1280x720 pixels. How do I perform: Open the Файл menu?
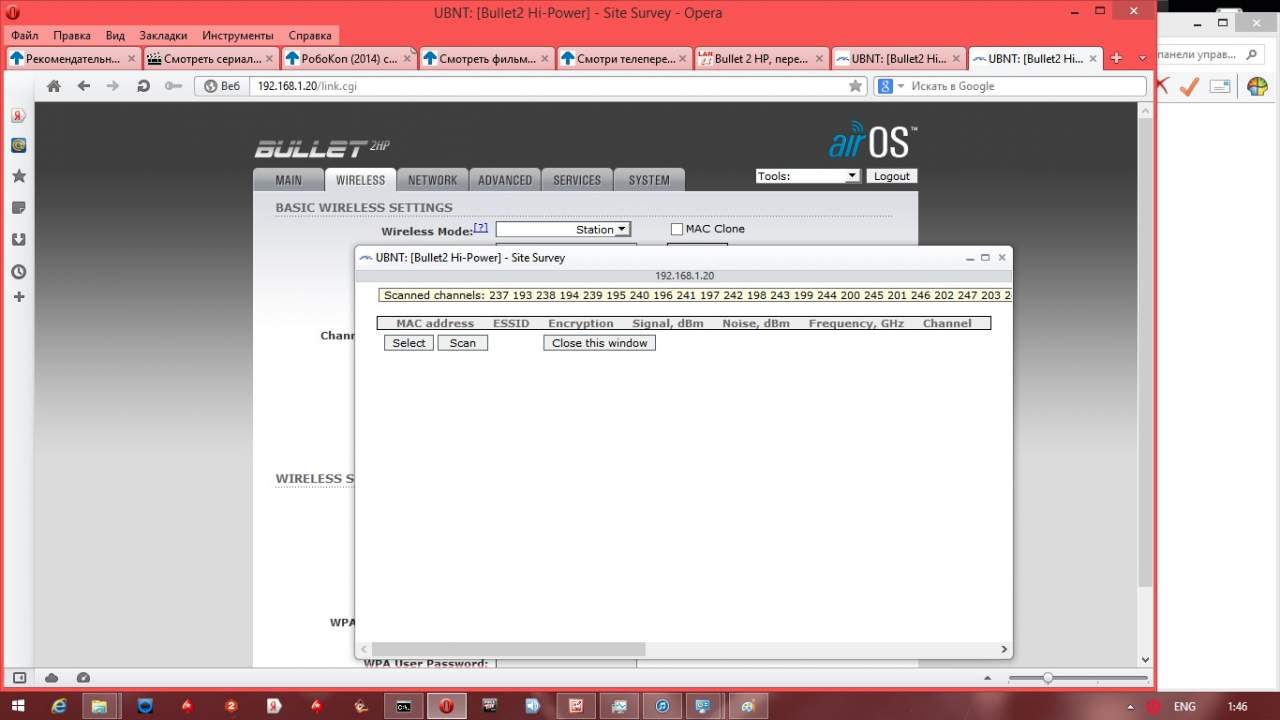point(25,35)
